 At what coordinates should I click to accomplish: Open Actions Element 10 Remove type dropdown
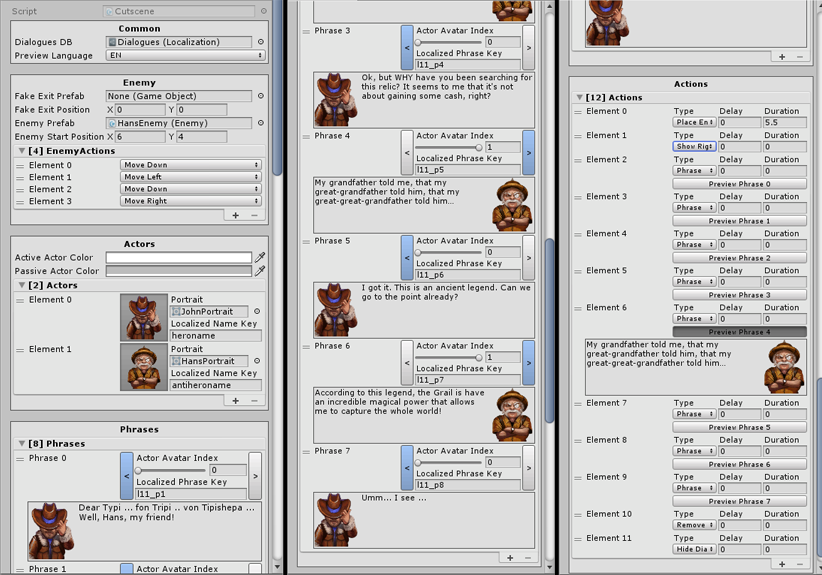pos(694,525)
